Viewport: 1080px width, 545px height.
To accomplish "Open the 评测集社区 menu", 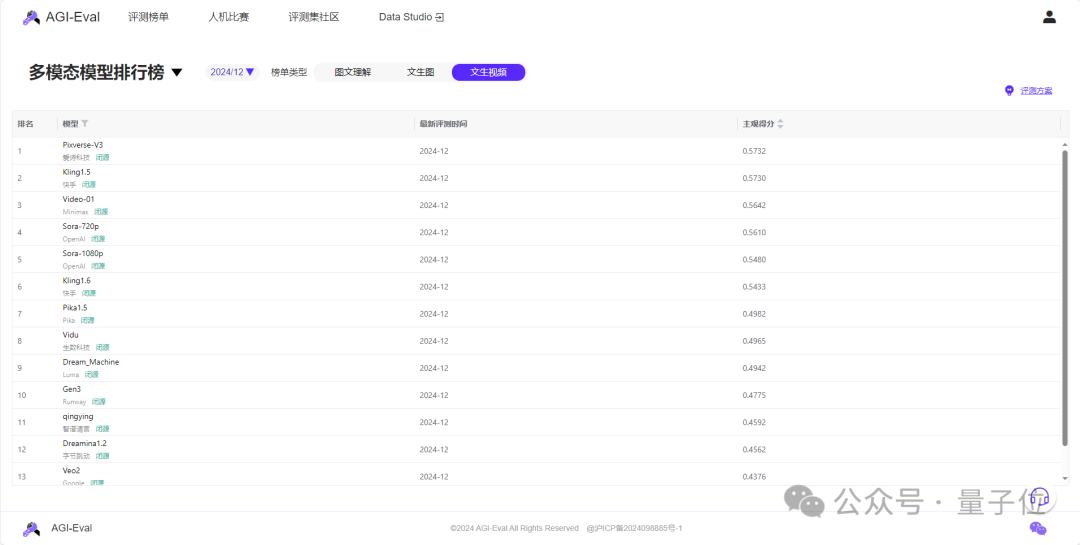I will coord(314,17).
